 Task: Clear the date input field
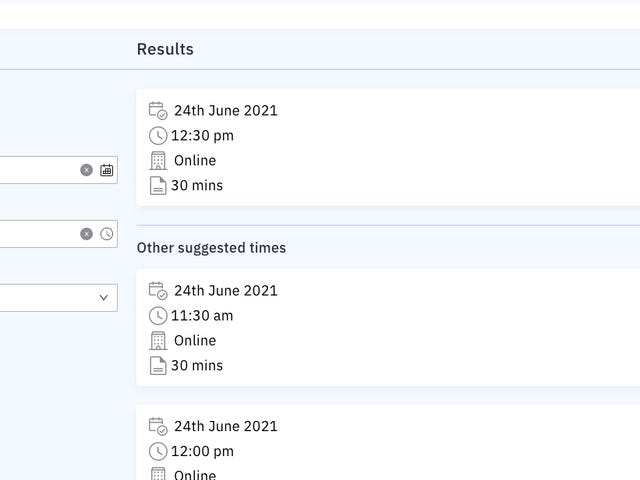[x=86, y=170]
